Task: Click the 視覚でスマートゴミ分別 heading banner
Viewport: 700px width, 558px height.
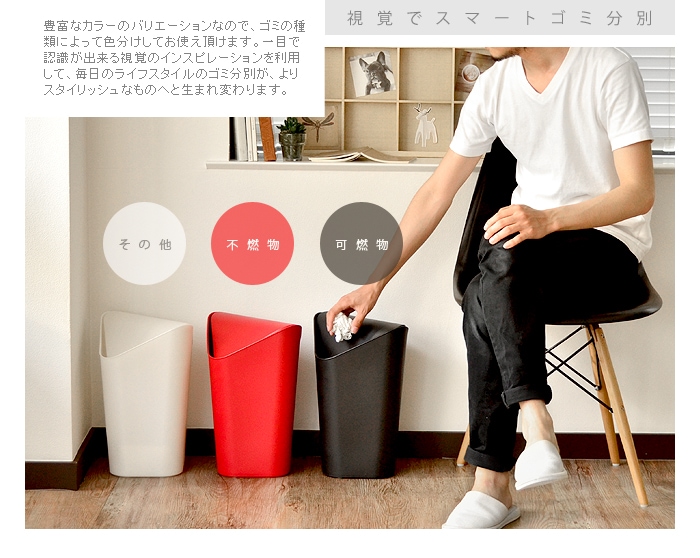Action: point(500,18)
